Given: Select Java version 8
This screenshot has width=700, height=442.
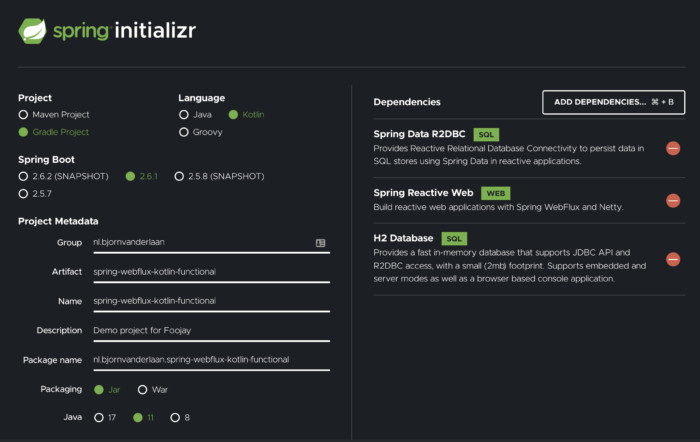Looking at the screenshot, I should coord(175,417).
